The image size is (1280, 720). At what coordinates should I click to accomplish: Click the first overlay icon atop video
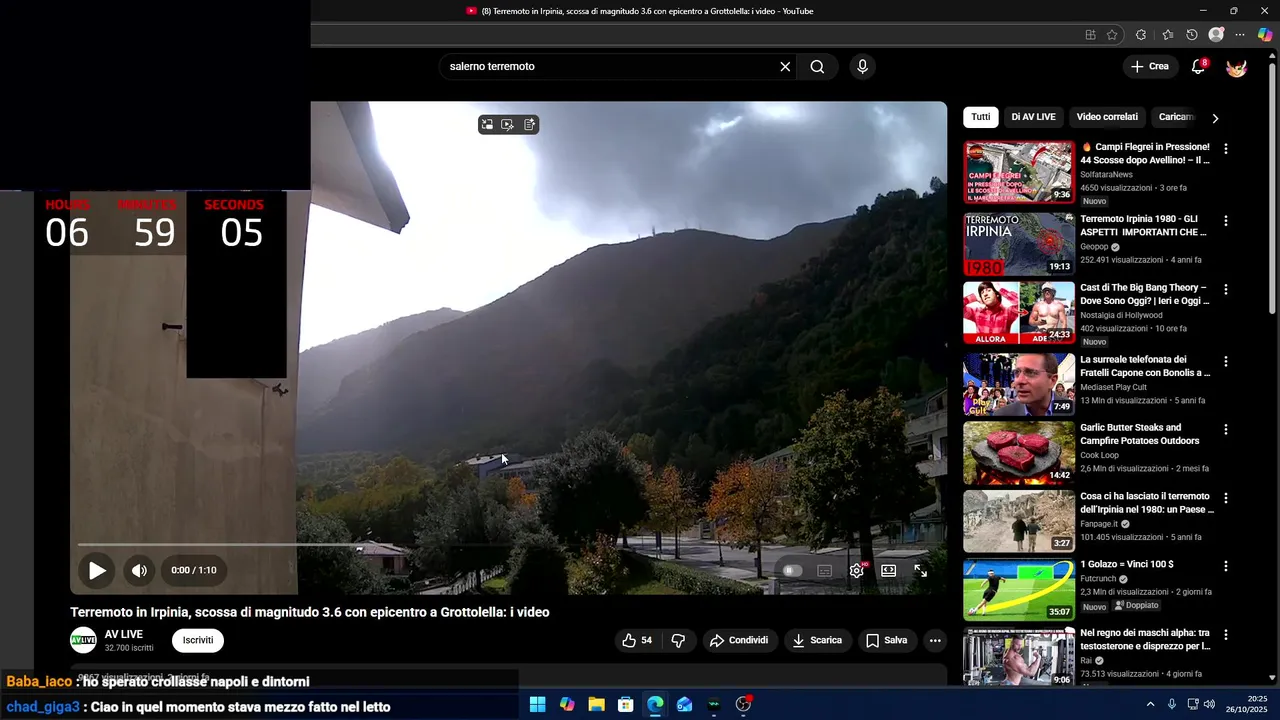[x=487, y=125]
